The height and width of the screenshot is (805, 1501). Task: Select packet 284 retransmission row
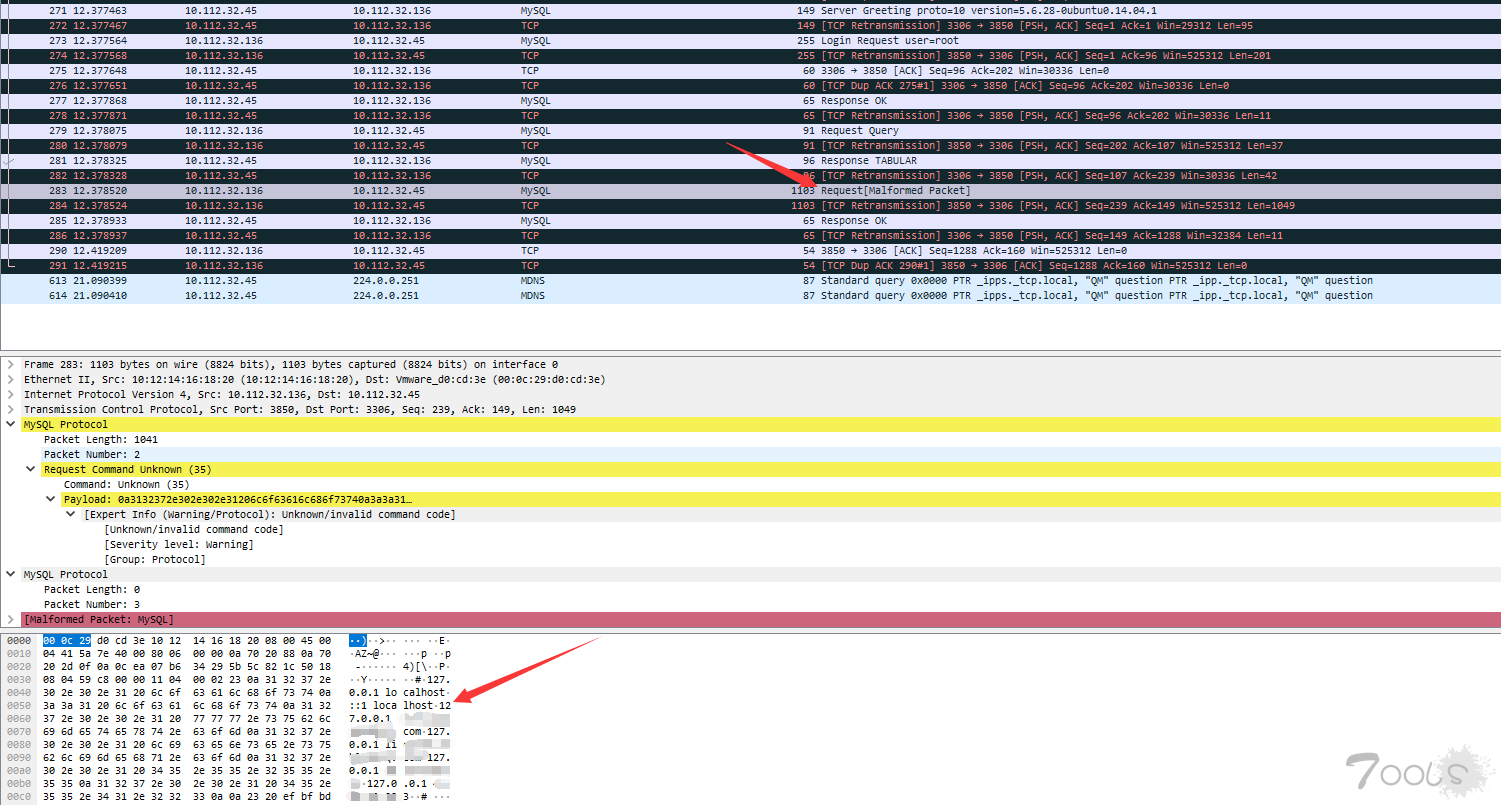coord(750,205)
